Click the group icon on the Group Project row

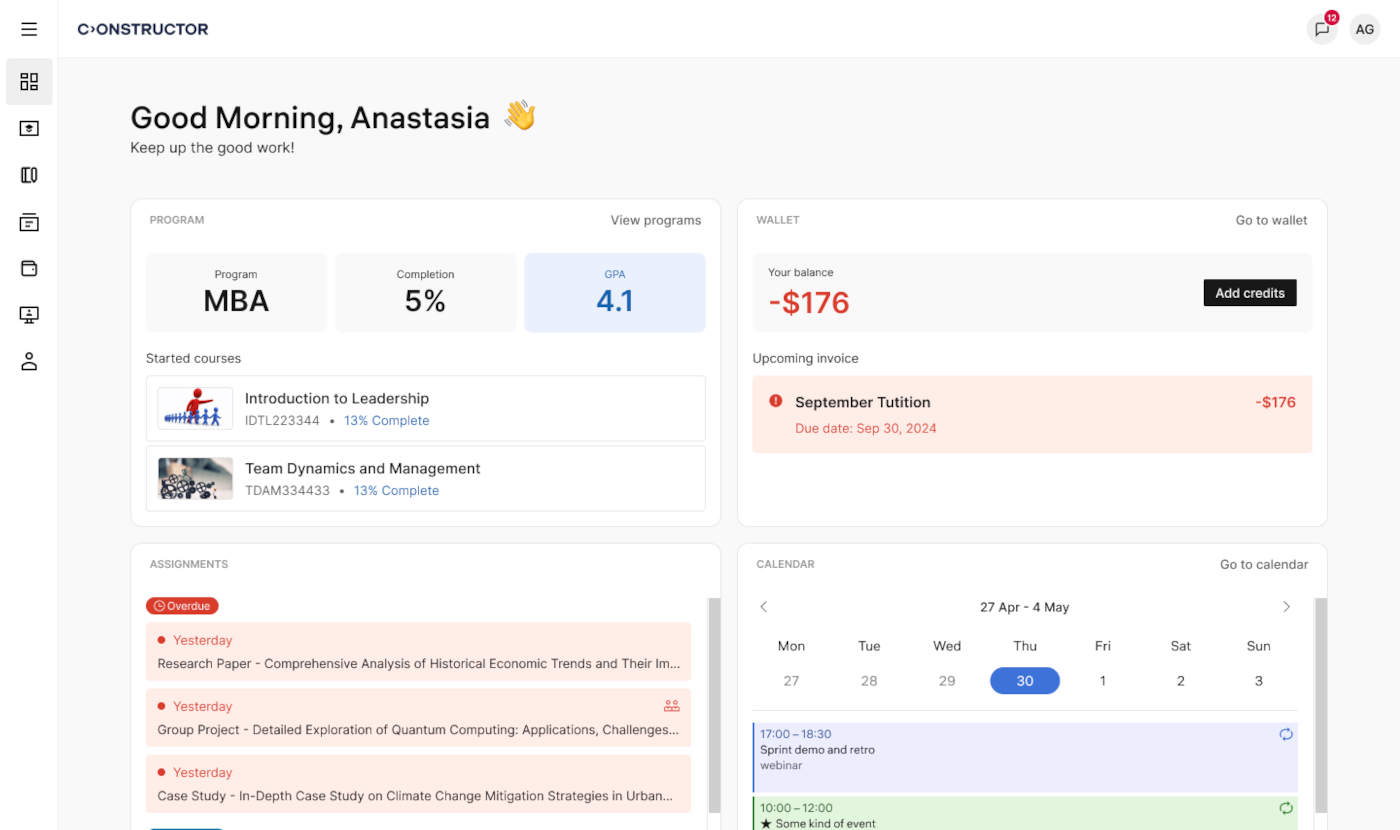coord(670,705)
